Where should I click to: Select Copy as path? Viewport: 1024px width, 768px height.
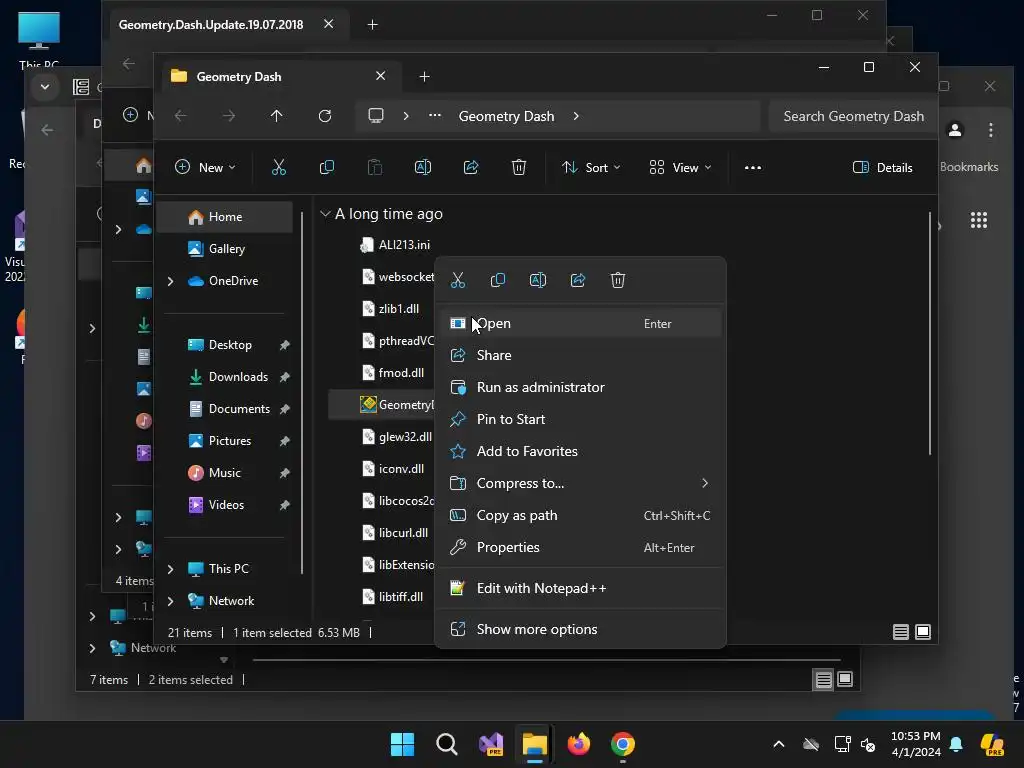point(580,515)
